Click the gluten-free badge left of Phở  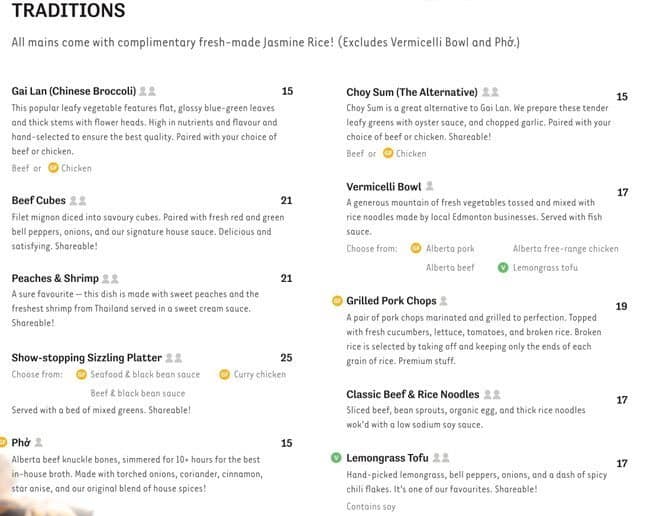2,442
